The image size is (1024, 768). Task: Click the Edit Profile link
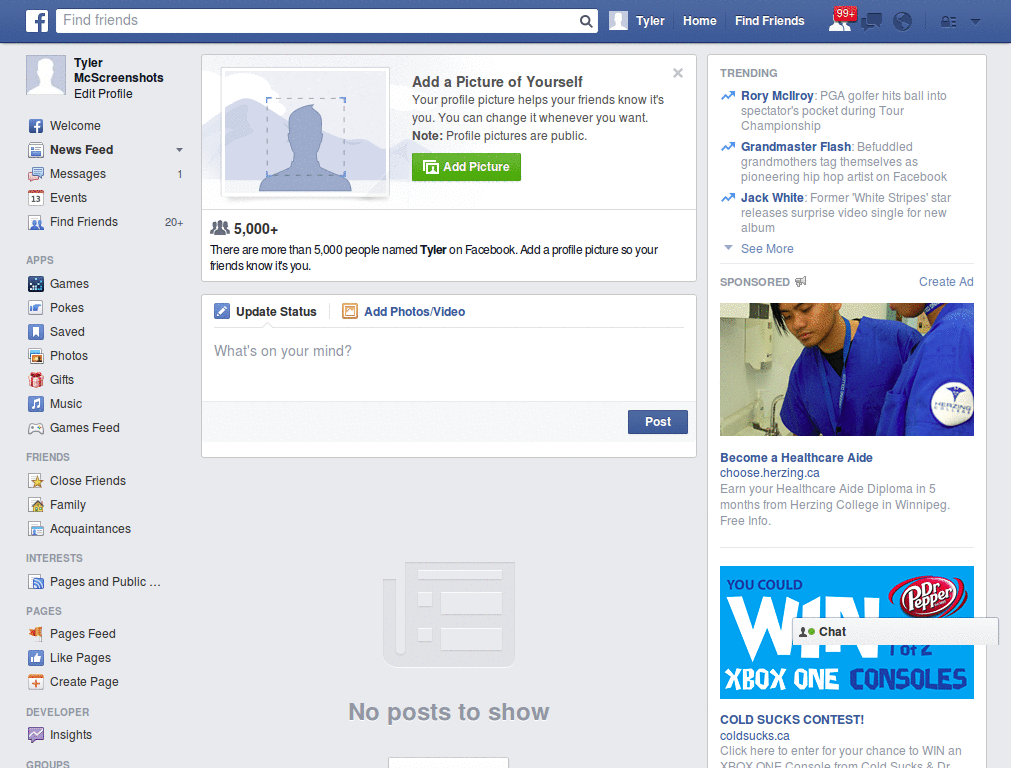pyautogui.click(x=103, y=94)
